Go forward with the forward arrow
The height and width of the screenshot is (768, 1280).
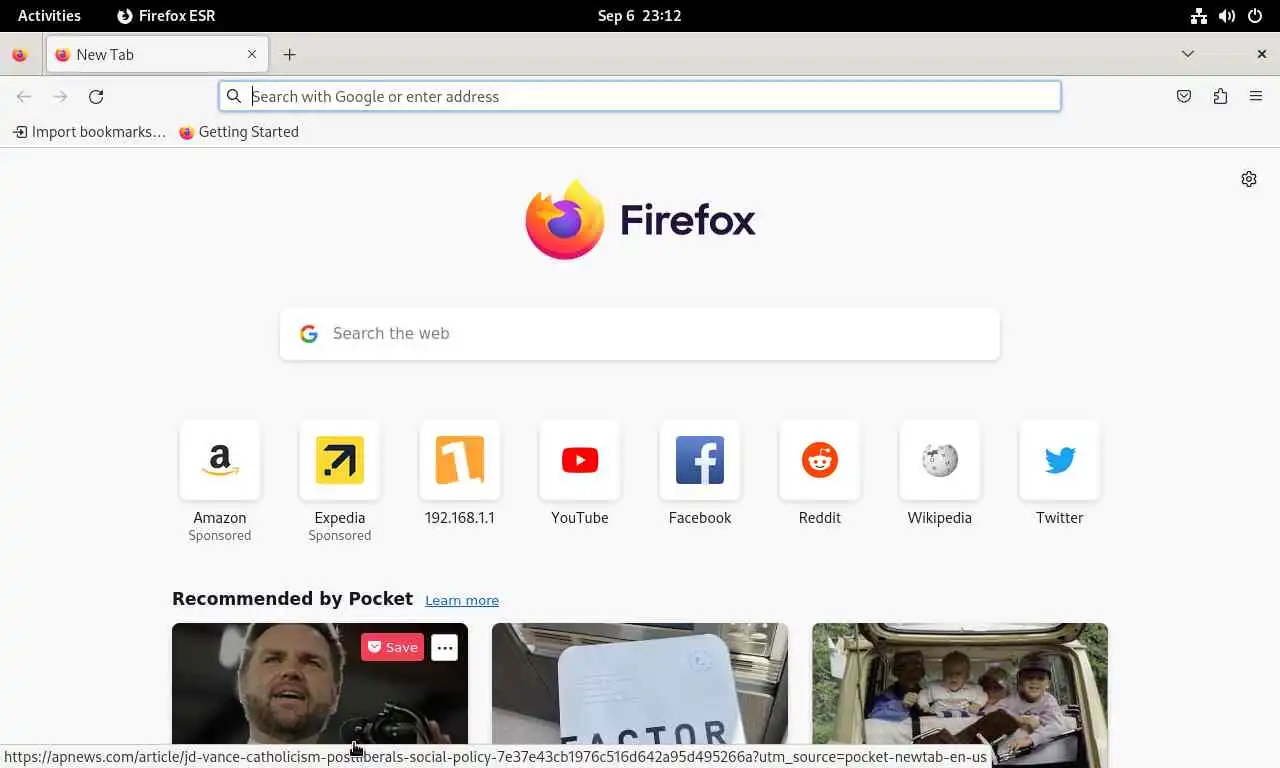(60, 97)
